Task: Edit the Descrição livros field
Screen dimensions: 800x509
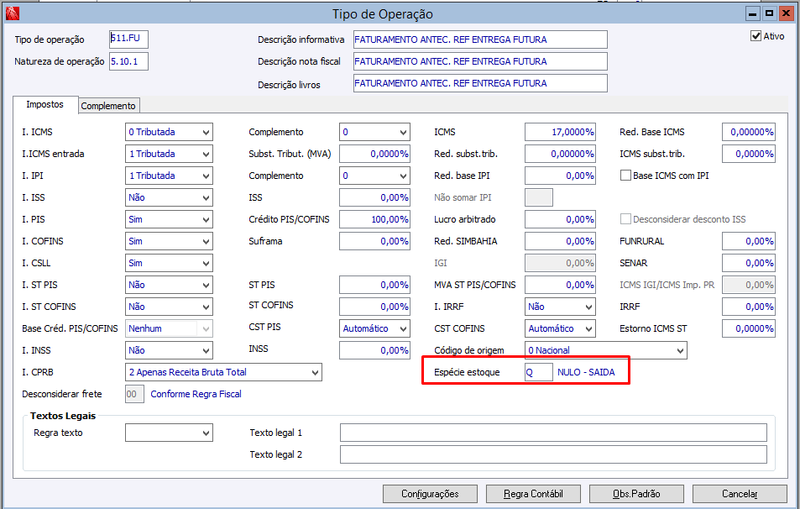Action: 480,83
